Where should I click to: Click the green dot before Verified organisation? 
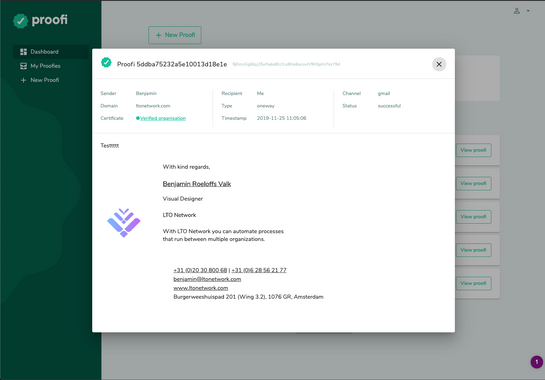[x=138, y=118]
